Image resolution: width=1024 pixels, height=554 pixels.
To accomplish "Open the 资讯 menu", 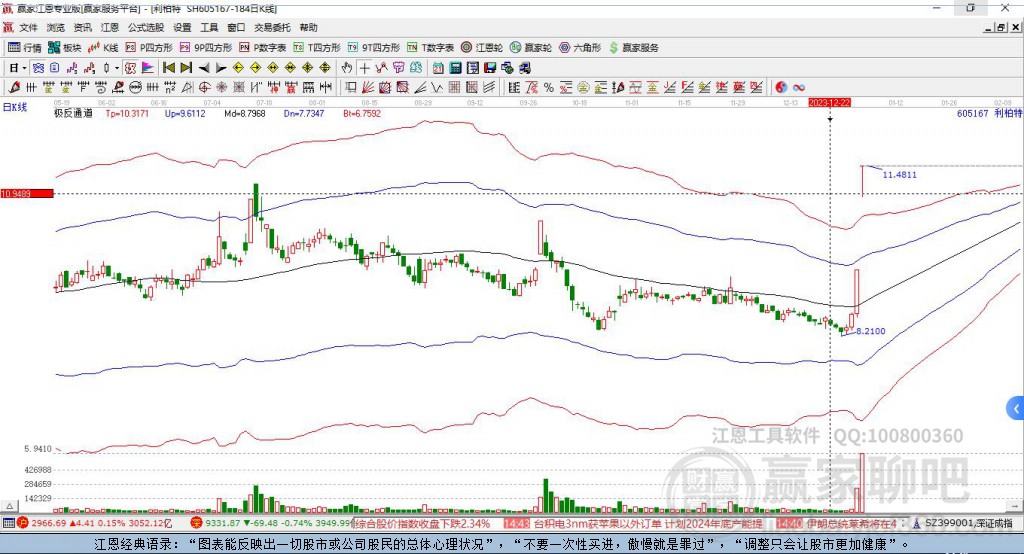I will tap(82, 27).
